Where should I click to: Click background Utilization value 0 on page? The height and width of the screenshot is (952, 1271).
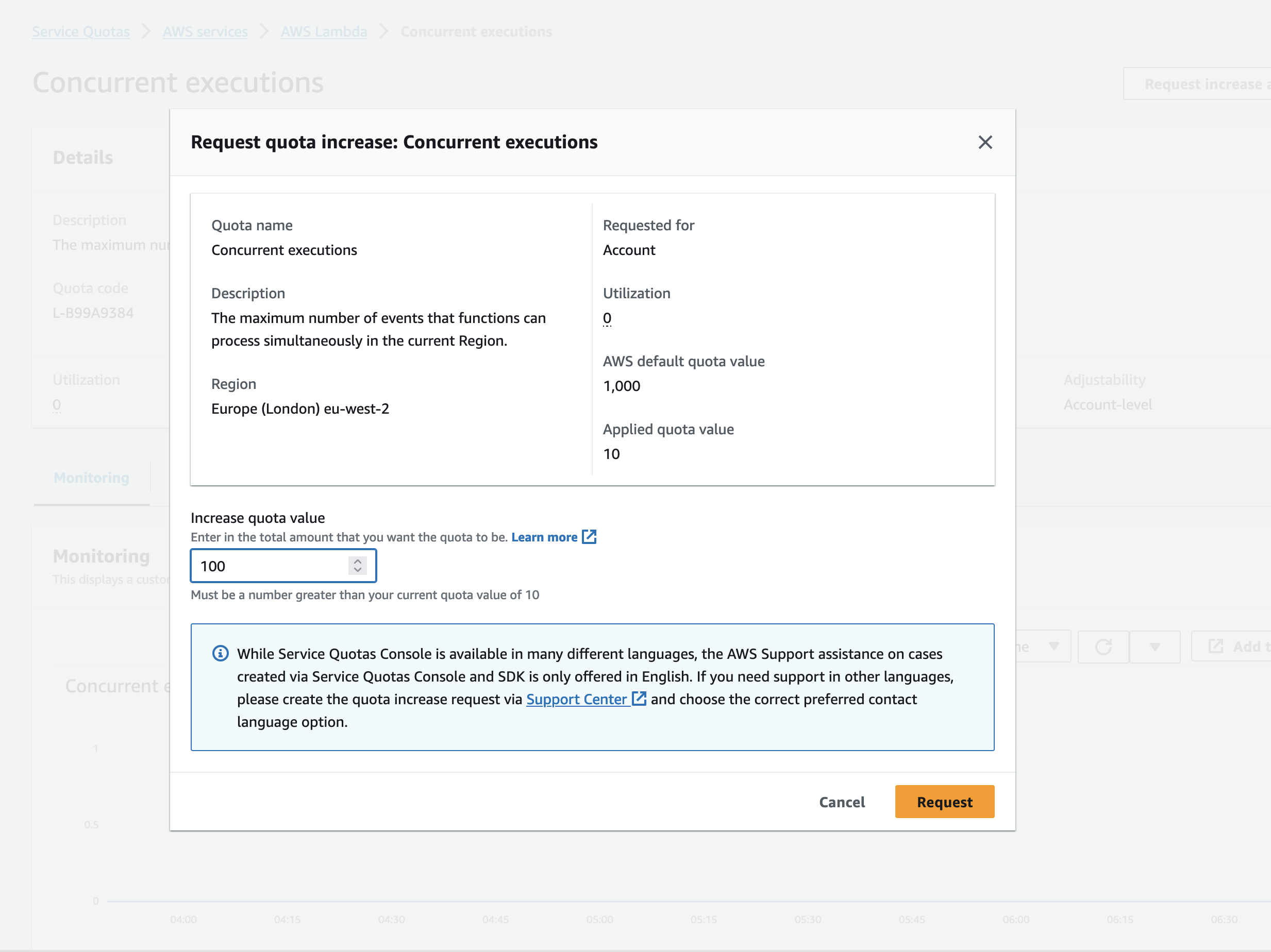[x=56, y=404]
